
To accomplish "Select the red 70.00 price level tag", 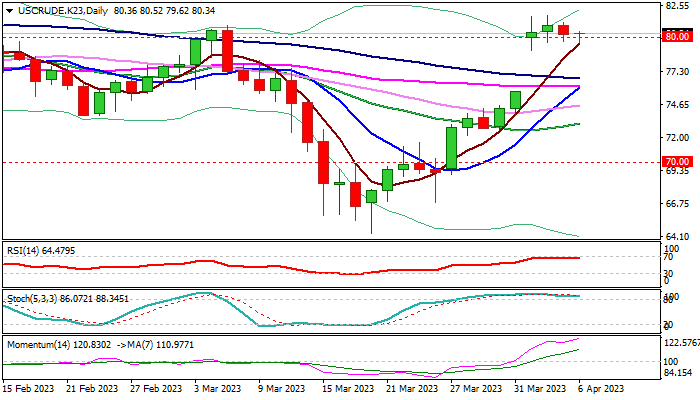I will point(677,161).
